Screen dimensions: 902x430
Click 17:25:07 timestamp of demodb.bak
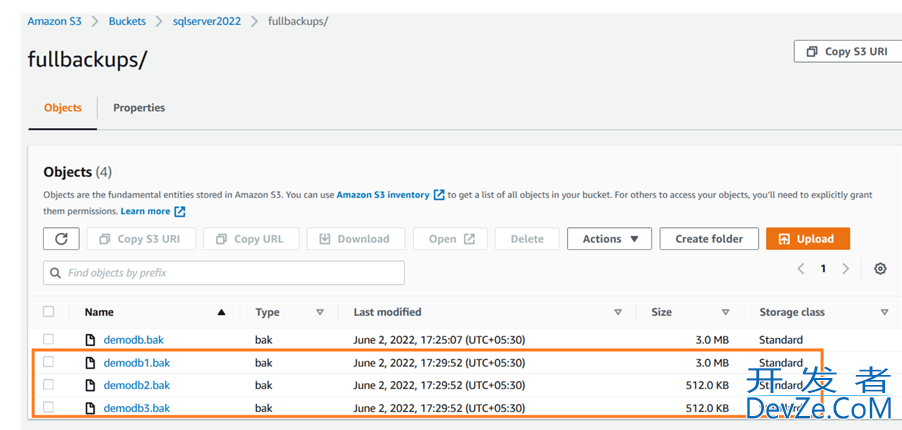click(440, 340)
